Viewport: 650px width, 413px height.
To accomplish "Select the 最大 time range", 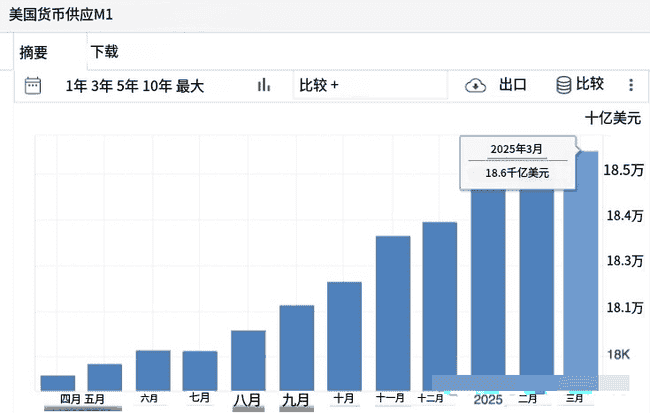I will tap(190, 86).
